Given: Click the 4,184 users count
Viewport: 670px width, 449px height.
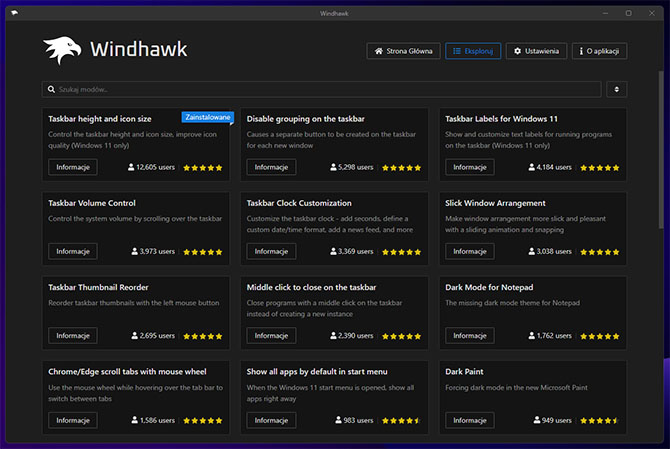Looking at the screenshot, I should tap(550, 167).
